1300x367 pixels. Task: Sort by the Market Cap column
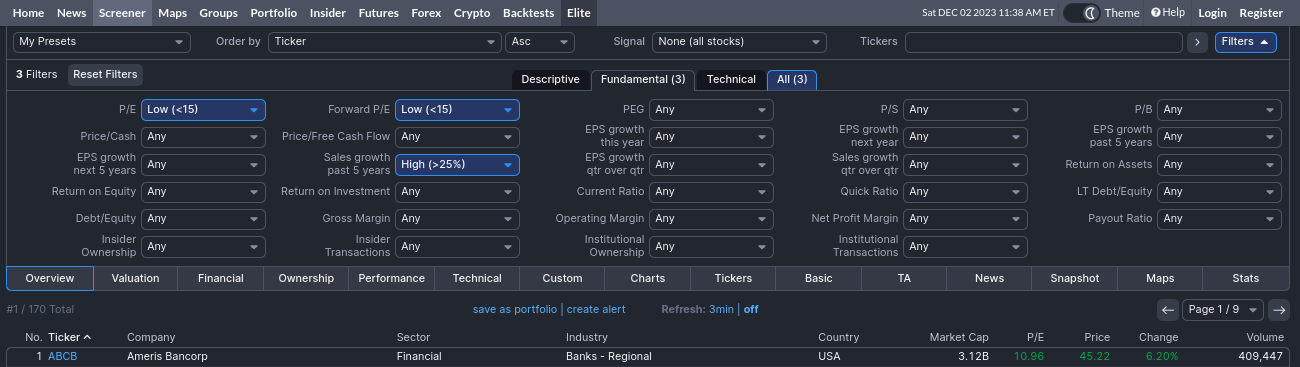click(959, 337)
